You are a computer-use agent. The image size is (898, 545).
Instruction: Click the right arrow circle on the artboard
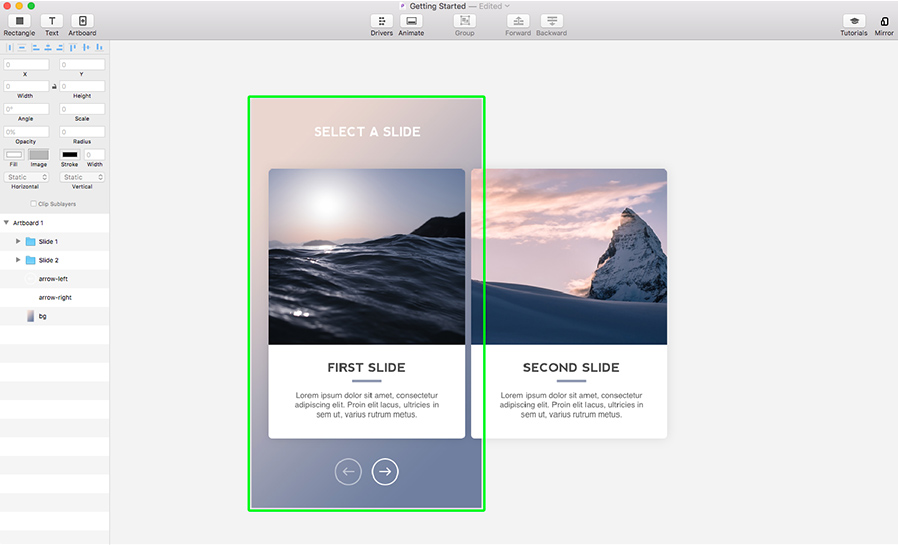pos(385,472)
